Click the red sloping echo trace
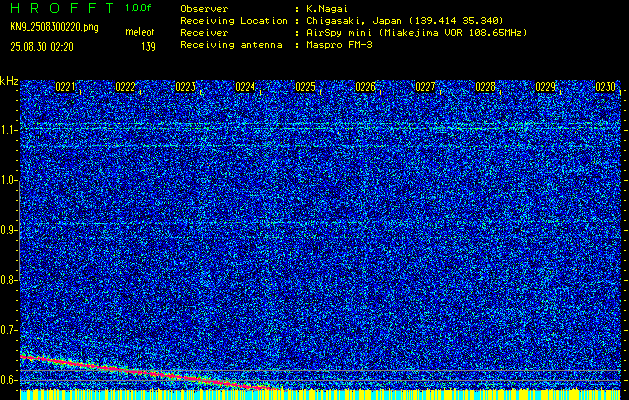 tap(148, 373)
